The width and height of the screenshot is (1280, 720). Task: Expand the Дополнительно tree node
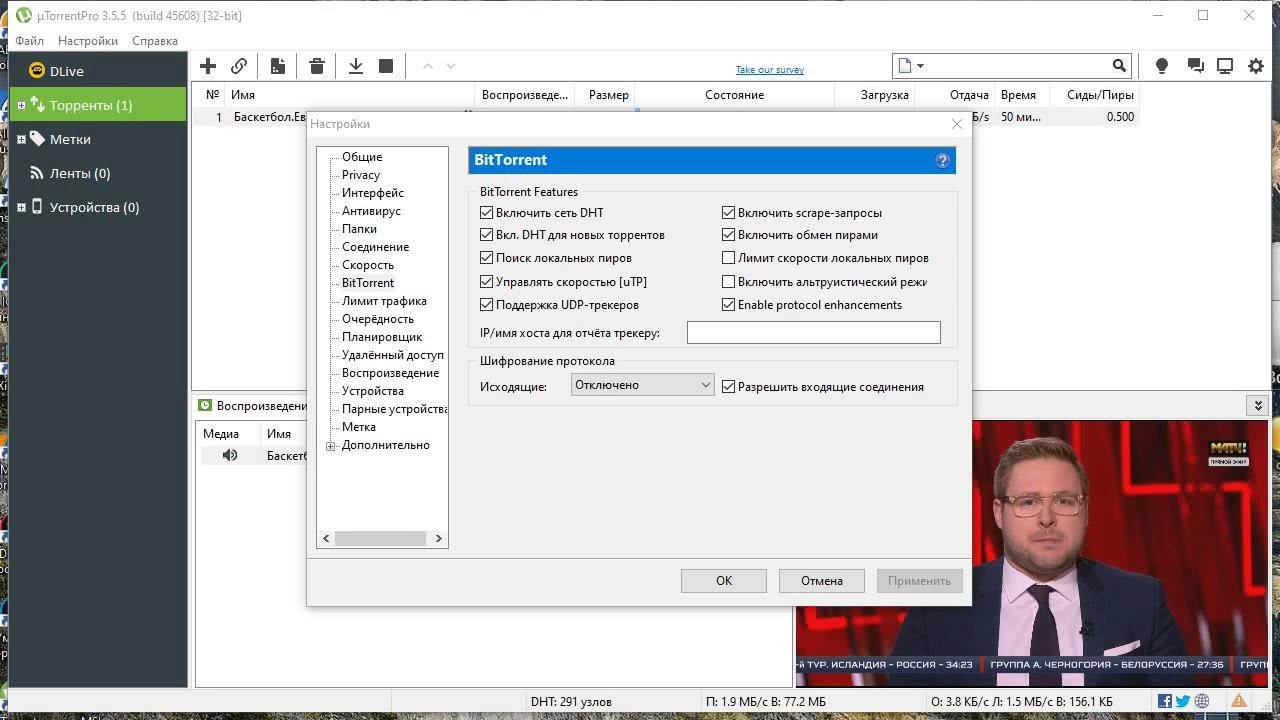pyautogui.click(x=331, y=446)
